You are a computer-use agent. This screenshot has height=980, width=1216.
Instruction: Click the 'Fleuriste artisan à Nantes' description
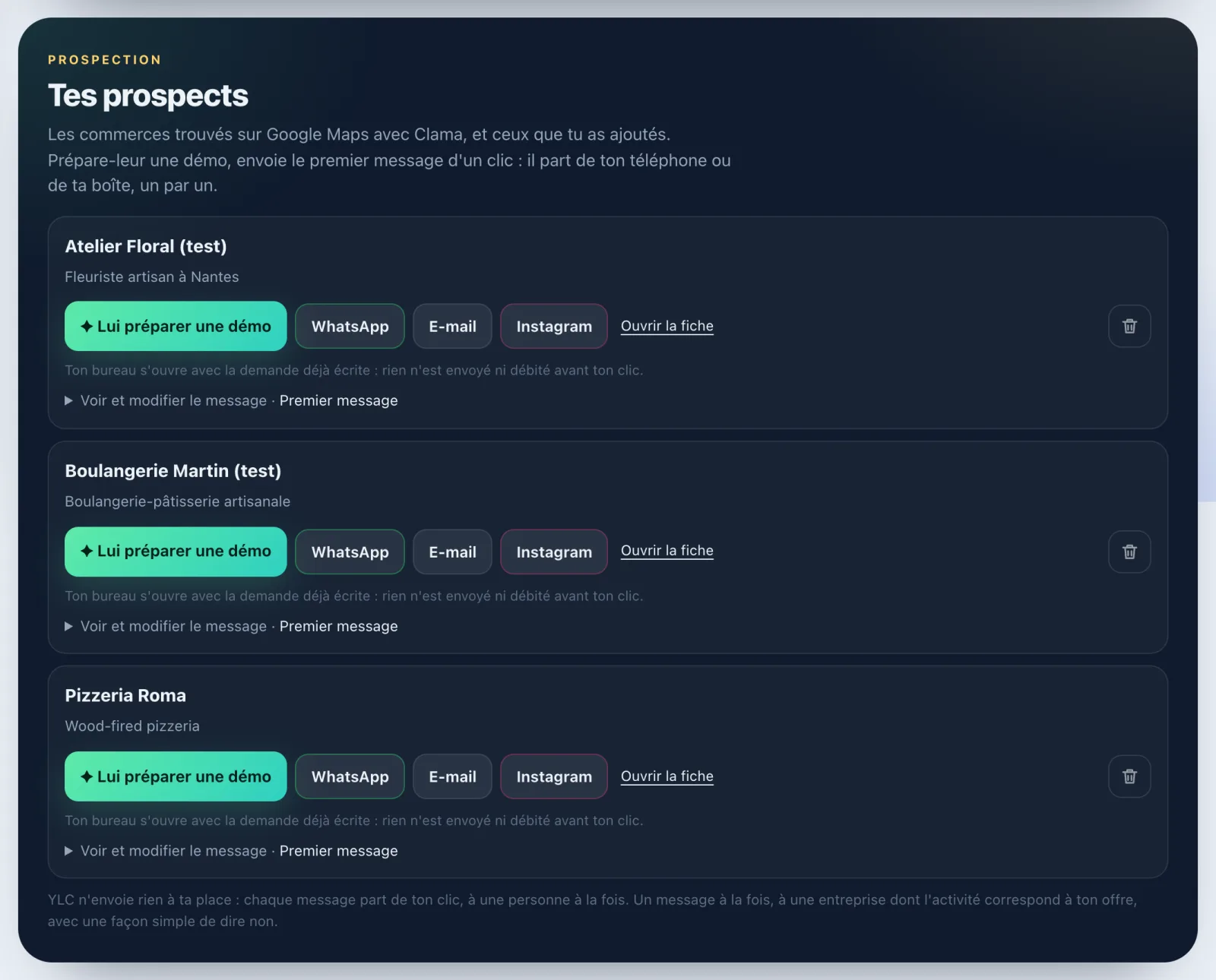pyautogui.click(x=152, y=277)
